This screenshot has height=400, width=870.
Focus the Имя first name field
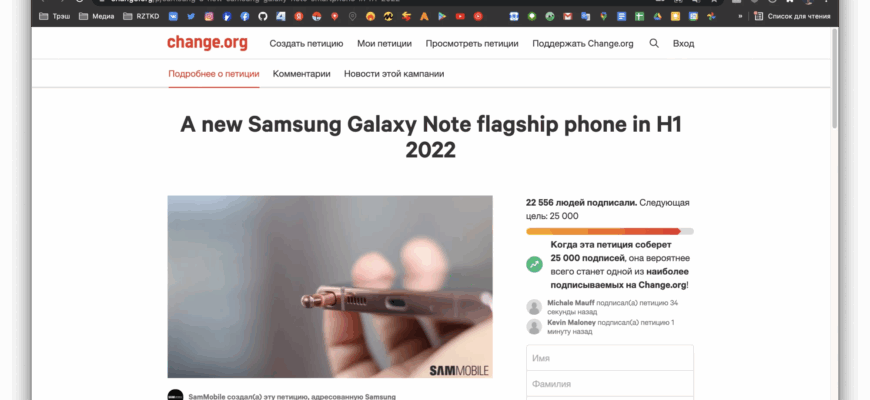(x=610, y=358)
